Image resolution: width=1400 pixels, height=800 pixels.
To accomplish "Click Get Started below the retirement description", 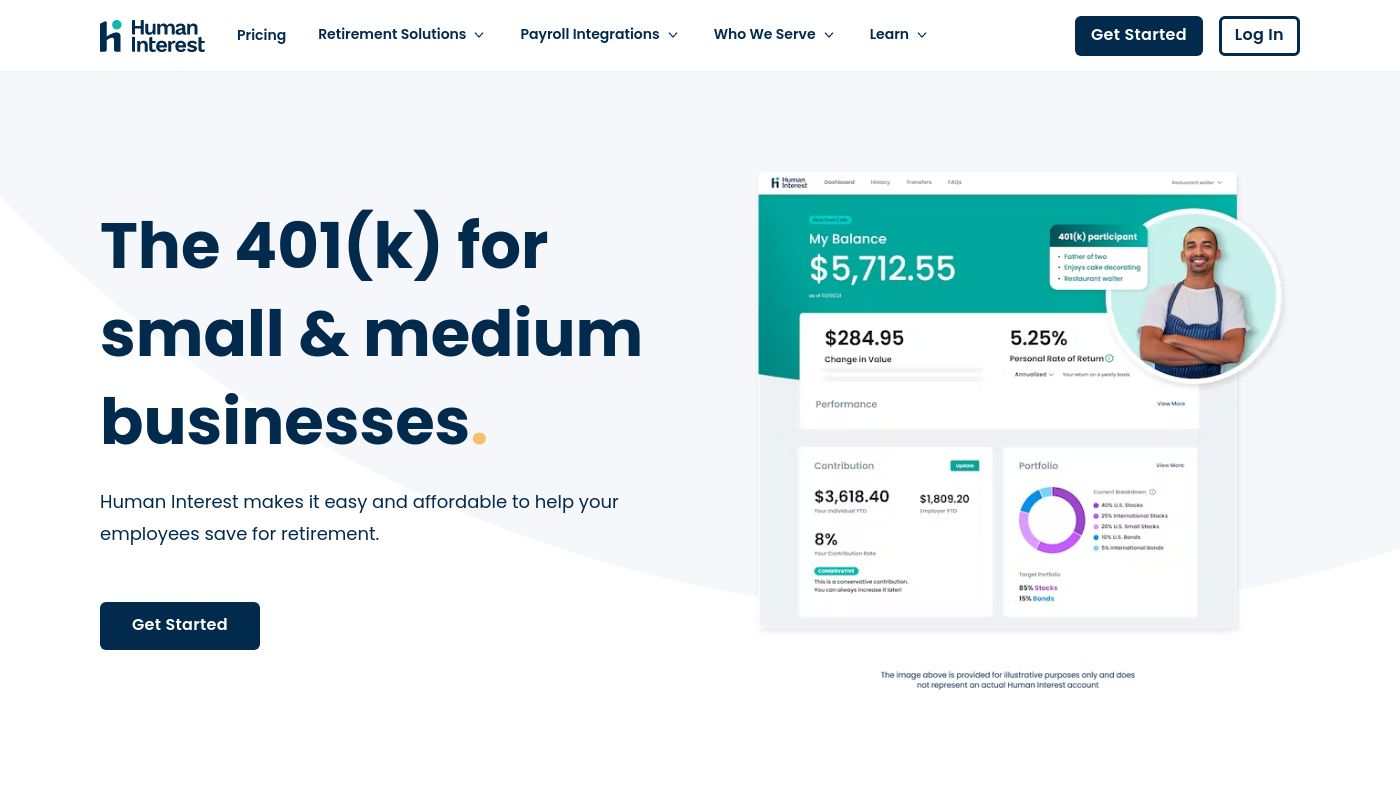I will point(180,625).
